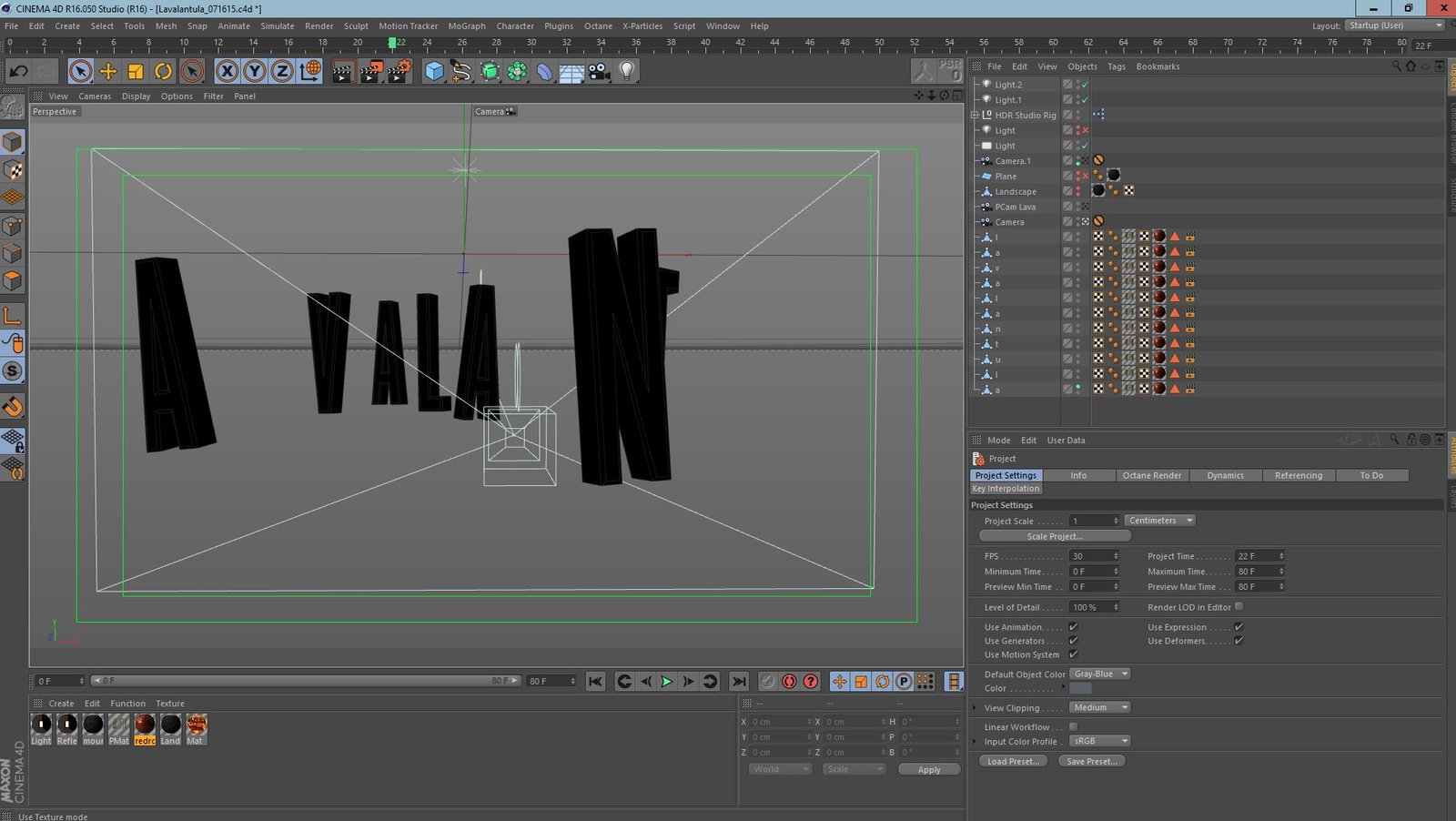This screenshot has width=1456, height=821.
Task: Open the Camera object icon in toolbar
Action: tap(599, 71)
